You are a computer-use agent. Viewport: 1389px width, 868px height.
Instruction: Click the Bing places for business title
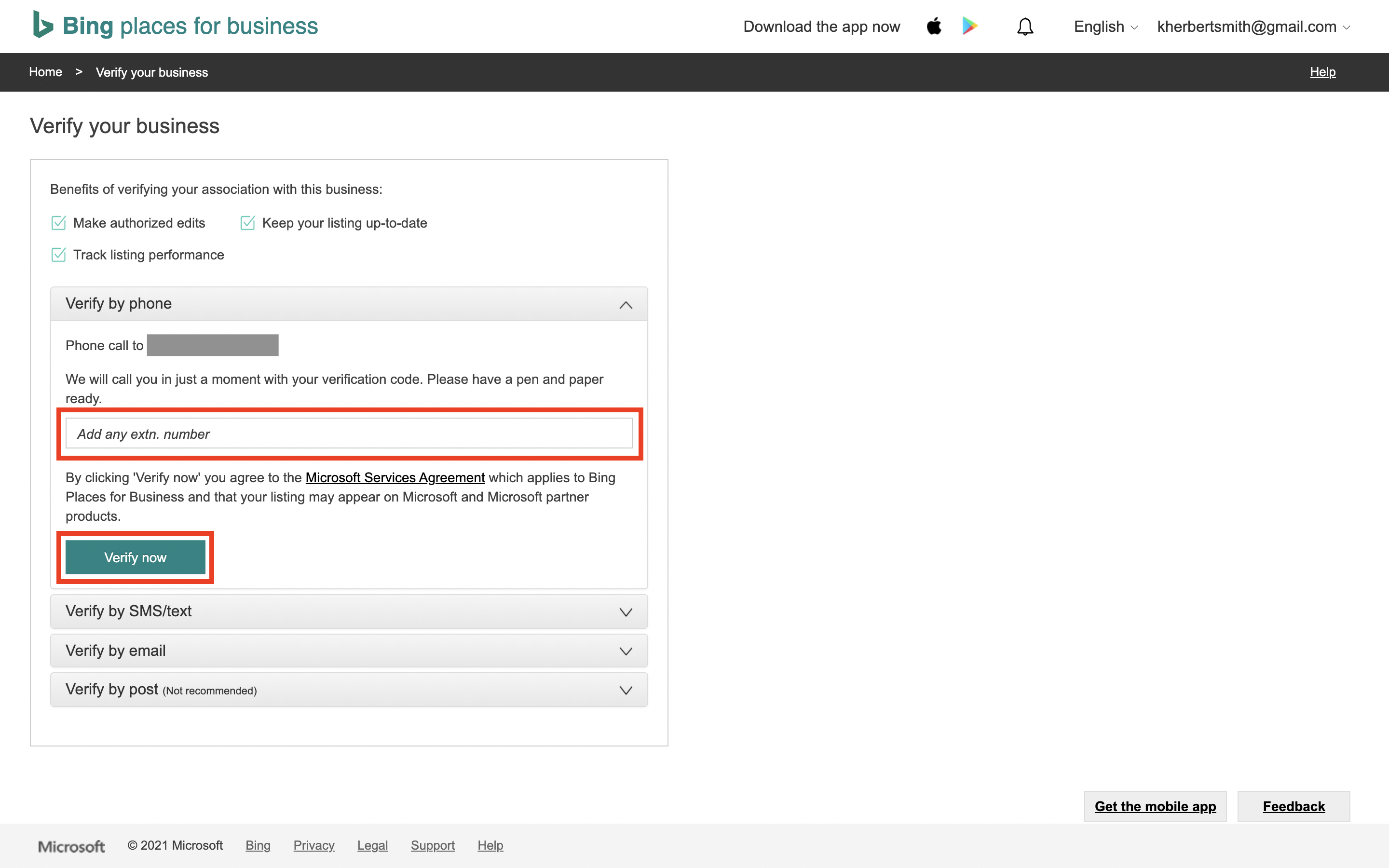coord(190,26)
